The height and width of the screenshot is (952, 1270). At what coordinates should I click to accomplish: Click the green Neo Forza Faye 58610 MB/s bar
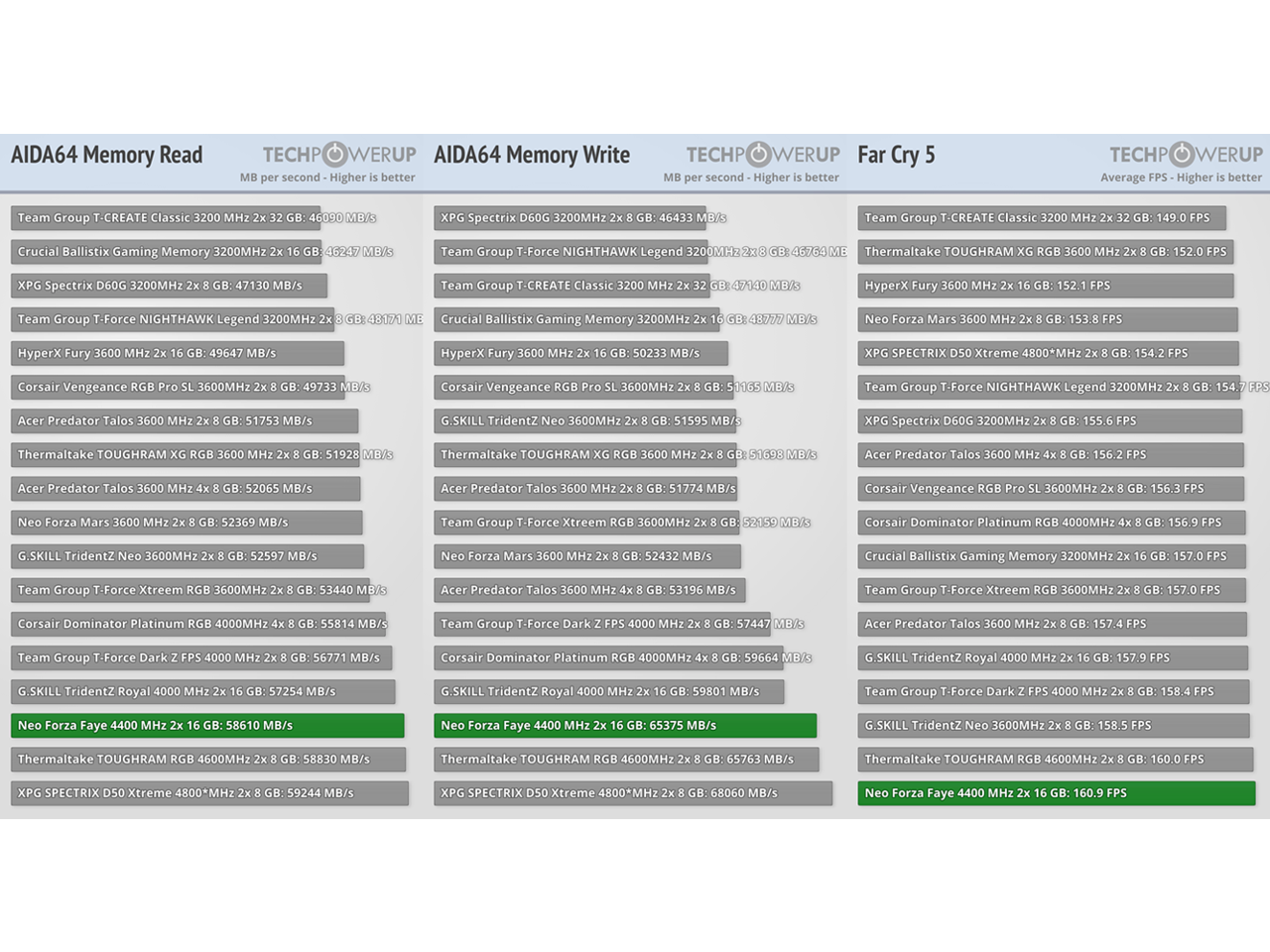click(x=207, y=726)
